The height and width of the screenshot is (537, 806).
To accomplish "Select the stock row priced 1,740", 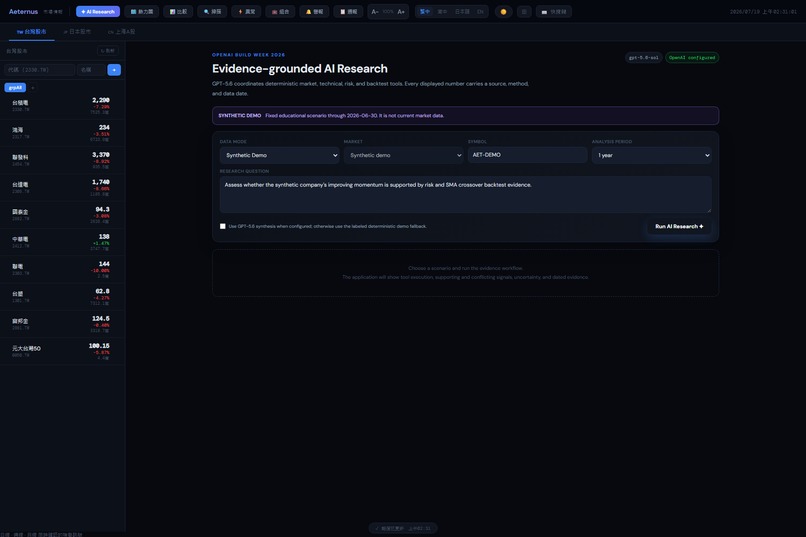I will 62,187.
